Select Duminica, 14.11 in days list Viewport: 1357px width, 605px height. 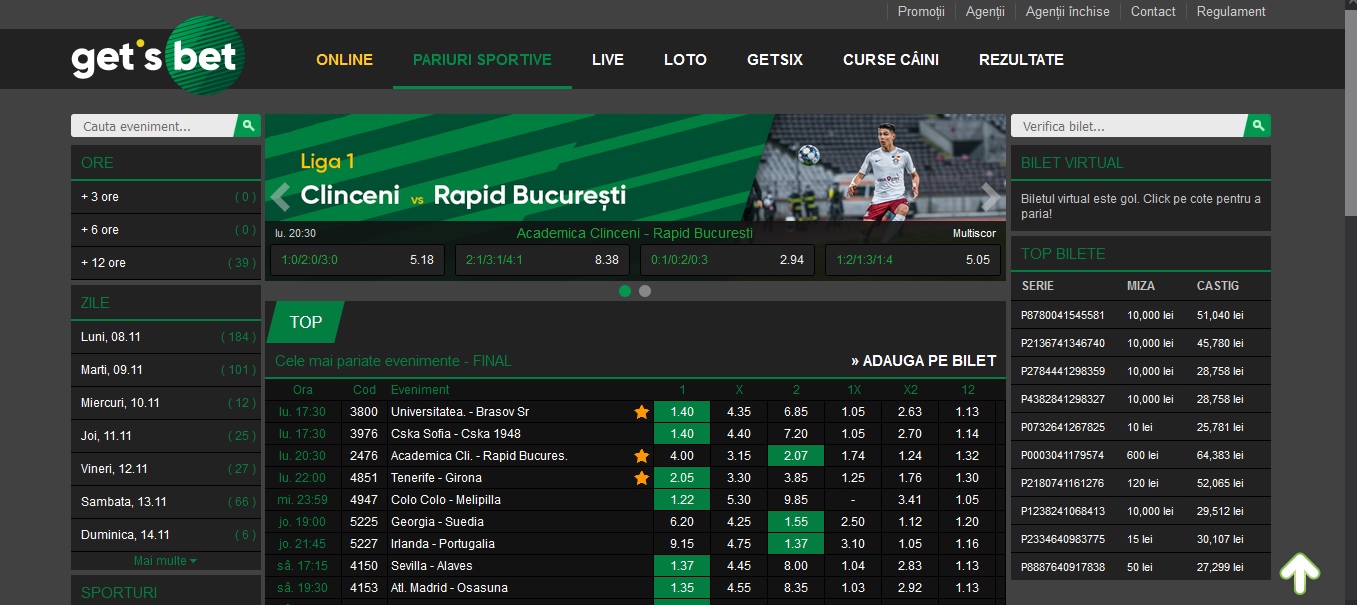(x=166, y=535)
